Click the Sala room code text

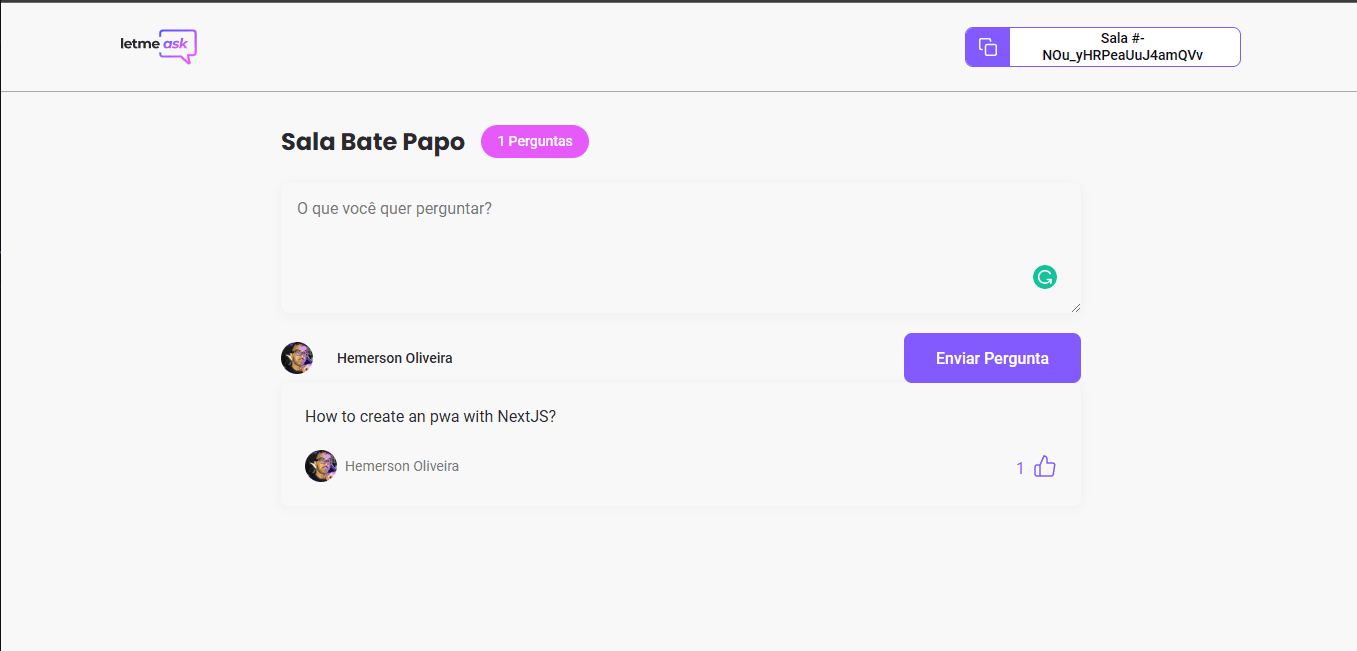tap(1122, 47)
